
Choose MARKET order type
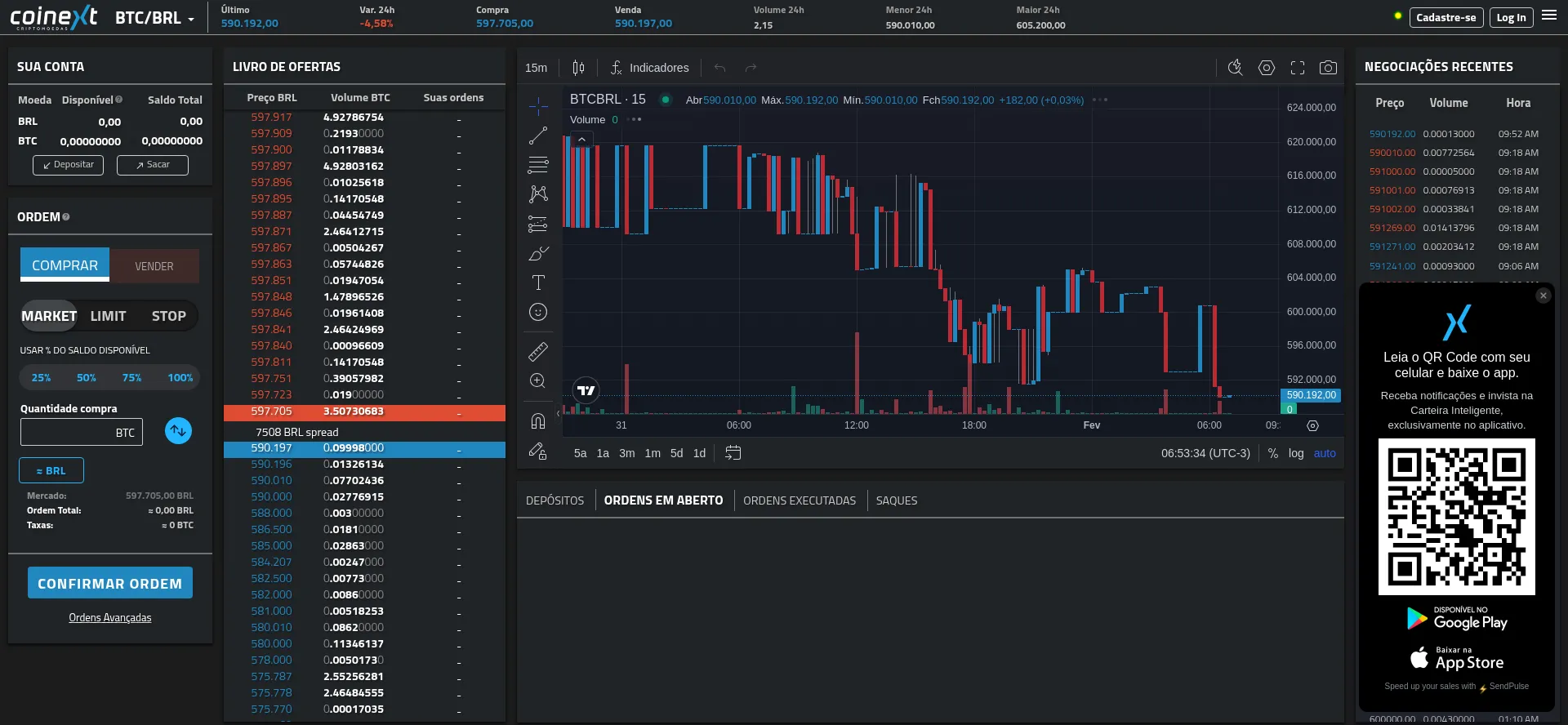(x=49, y=316)
